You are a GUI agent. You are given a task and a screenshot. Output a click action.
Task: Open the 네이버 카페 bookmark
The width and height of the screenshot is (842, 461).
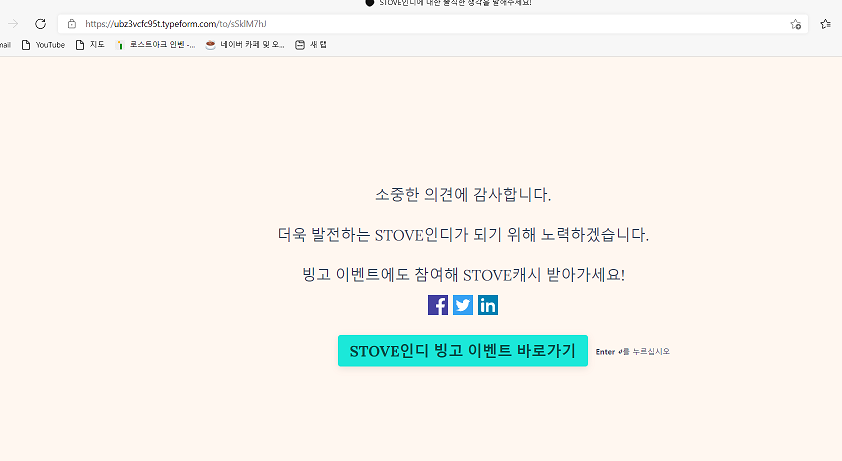245,45
